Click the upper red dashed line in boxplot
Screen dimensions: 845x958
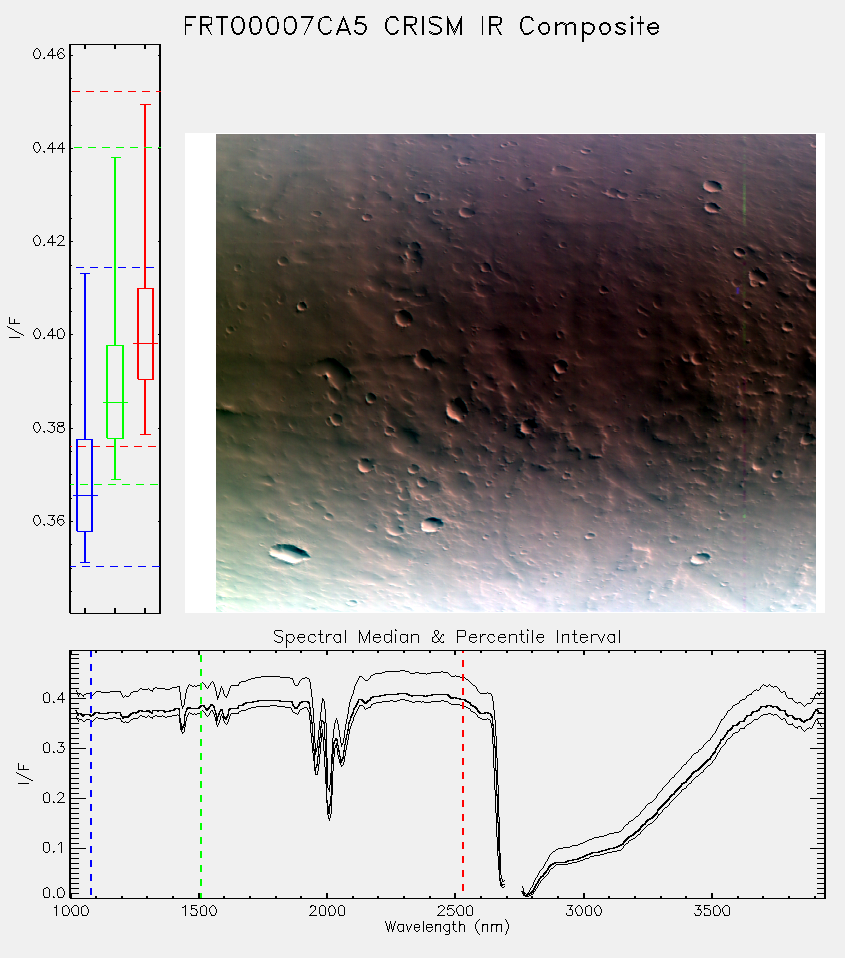115,92
